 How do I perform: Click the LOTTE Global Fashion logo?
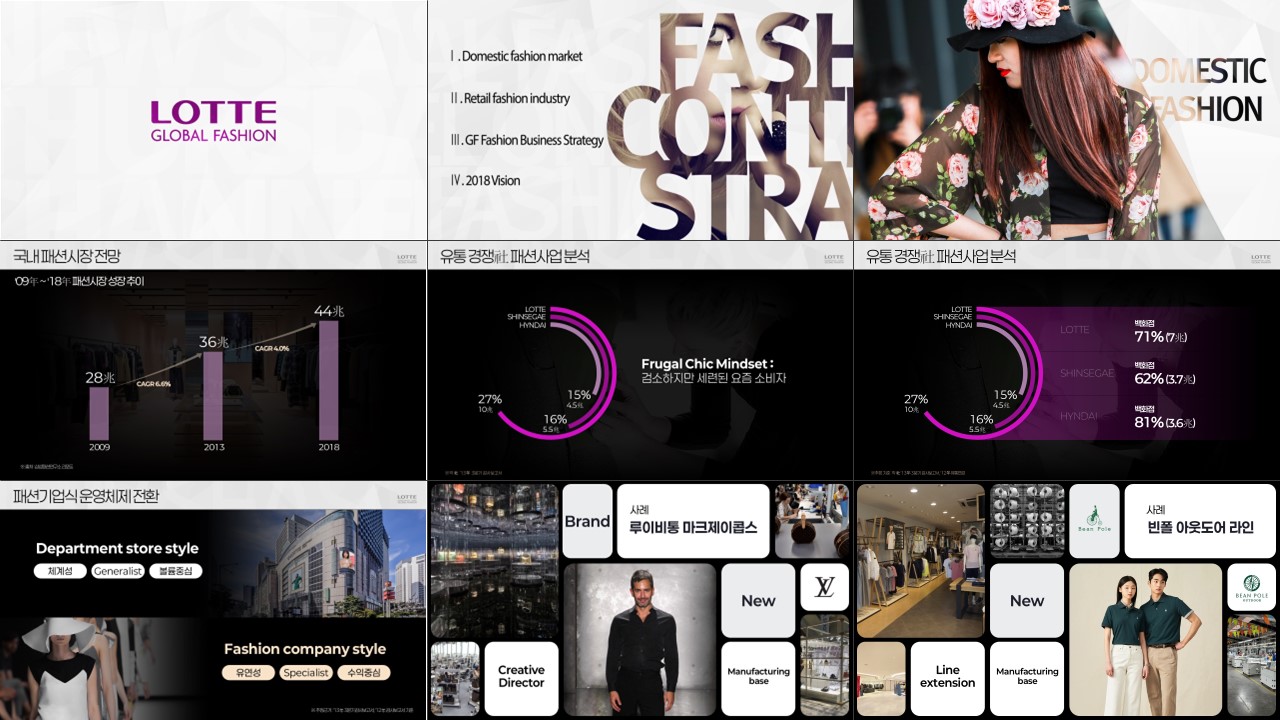point(213,121)
